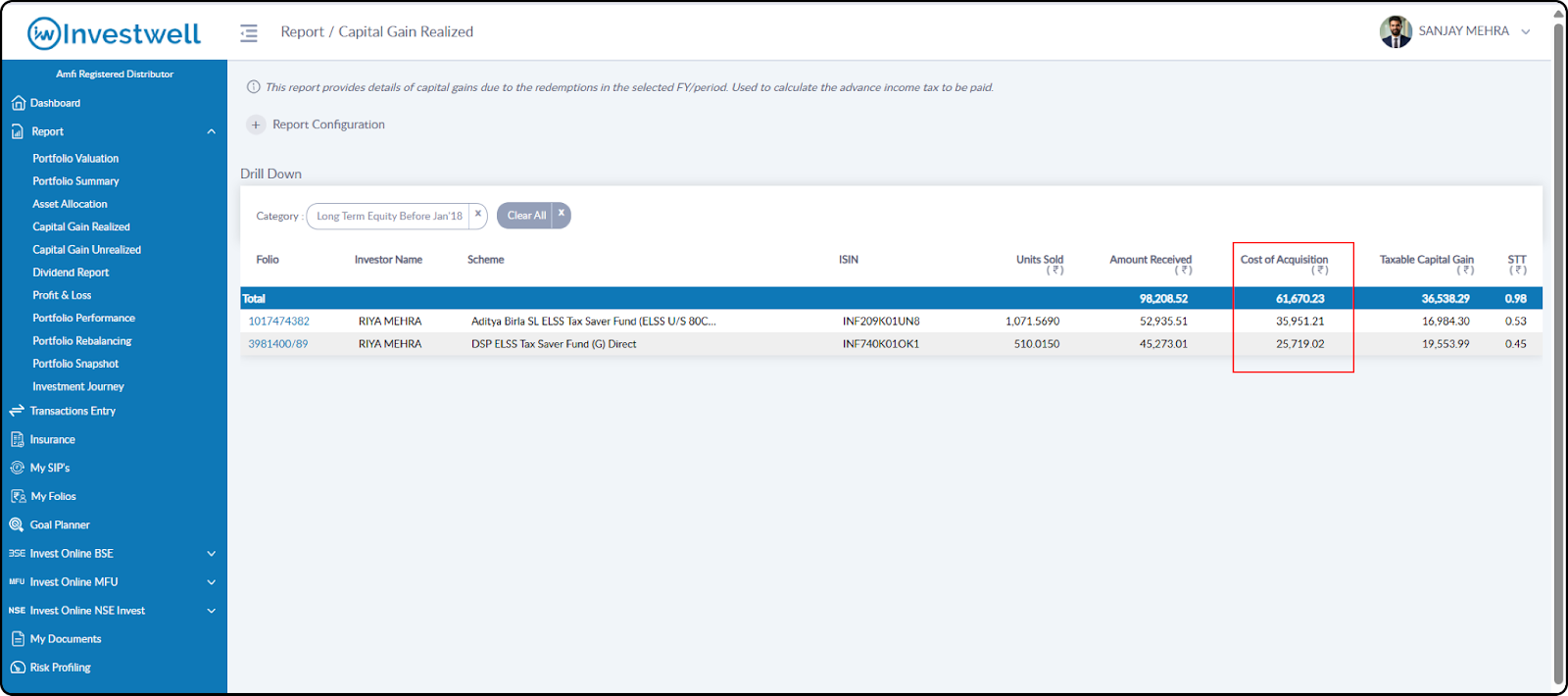The height and width of the screenshot is (696, 1568).
Task: Open Profit & Loss report
Action: click(x=62, y=295)
